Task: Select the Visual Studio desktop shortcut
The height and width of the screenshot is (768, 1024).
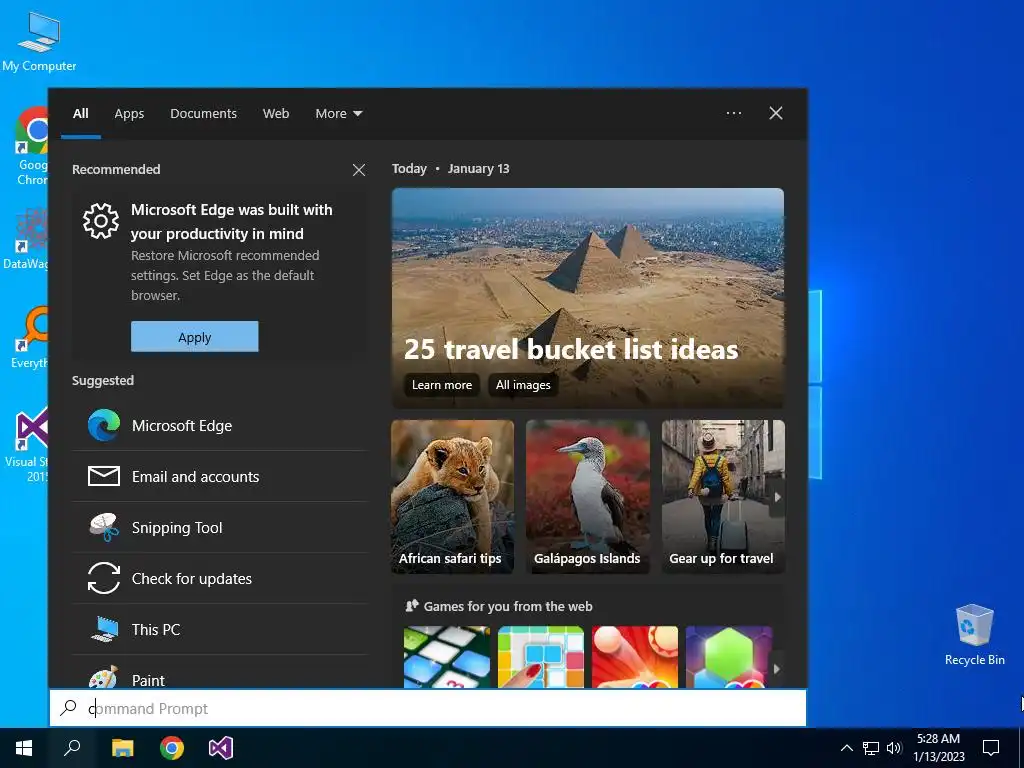Action: pyautogui.click(x=27, y=445)
